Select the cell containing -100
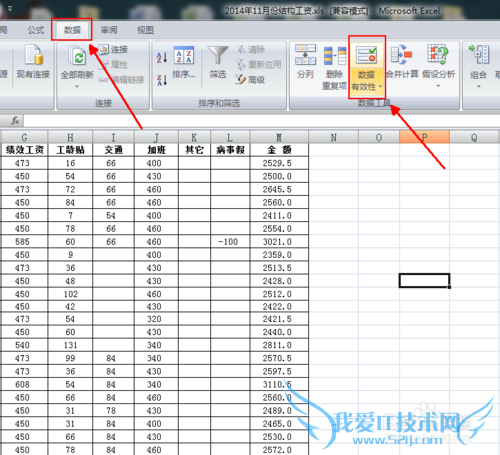This screenshot has width=500, height=455. tap(230, 242)
